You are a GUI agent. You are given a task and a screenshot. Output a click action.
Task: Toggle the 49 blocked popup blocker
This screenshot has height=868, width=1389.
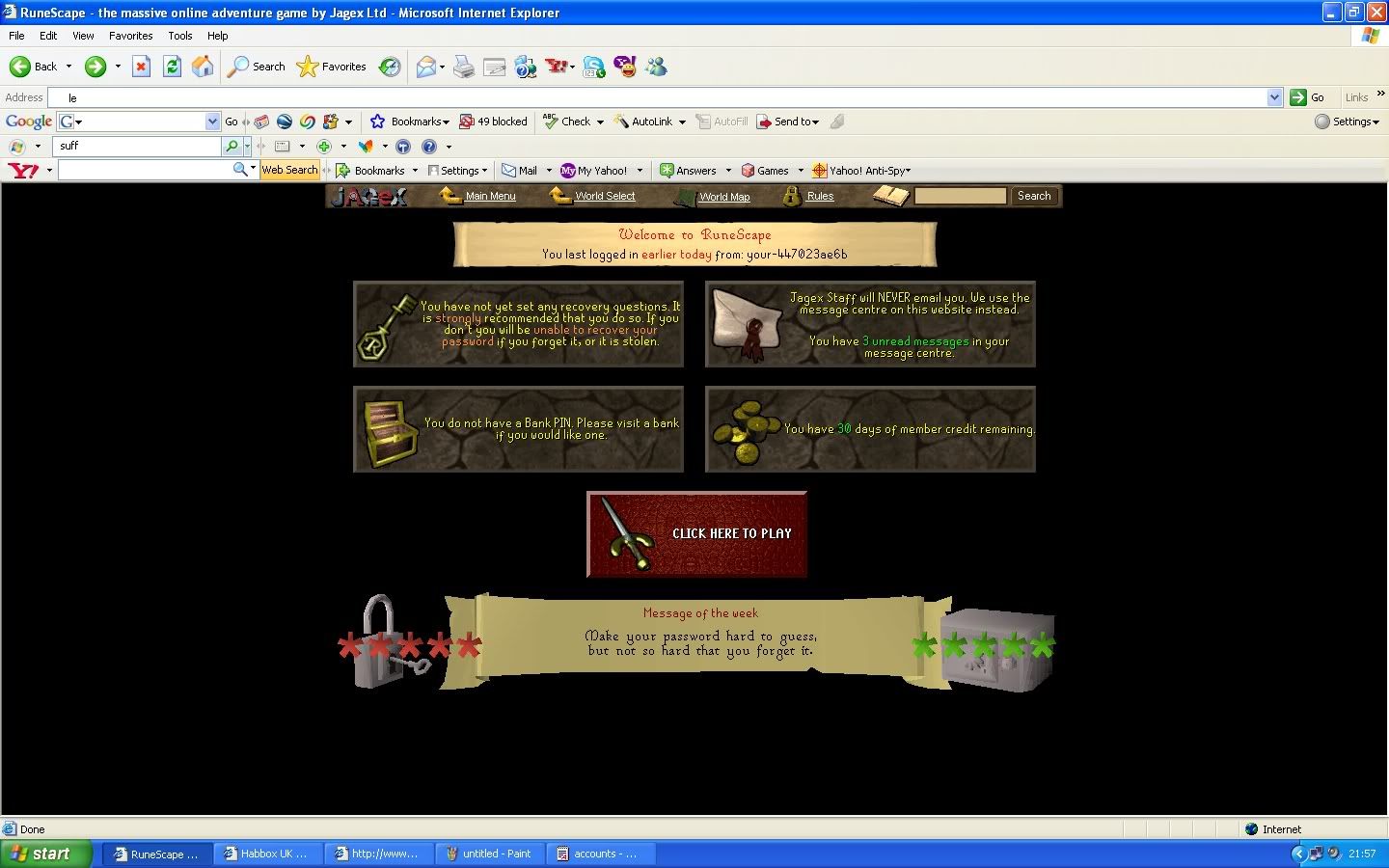click(493, 122)
